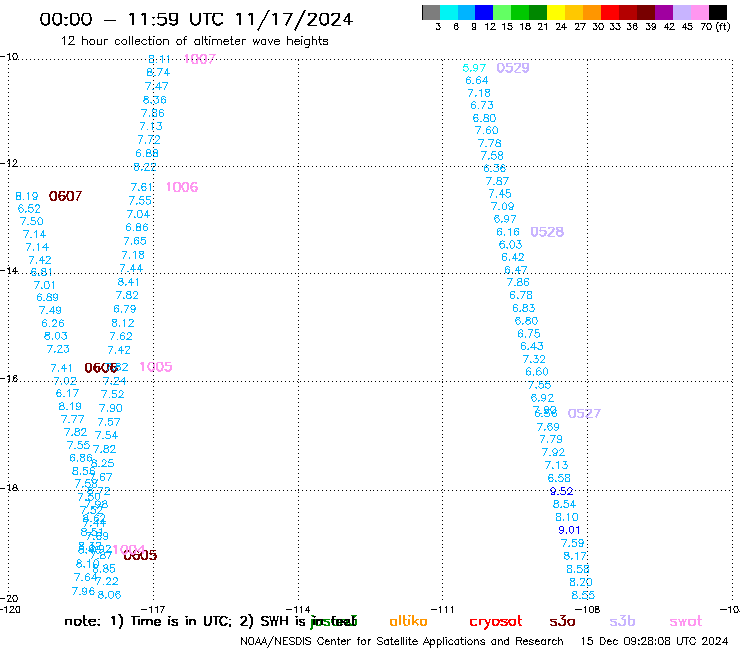Click wave height value '6.52'

coord(29,209)
